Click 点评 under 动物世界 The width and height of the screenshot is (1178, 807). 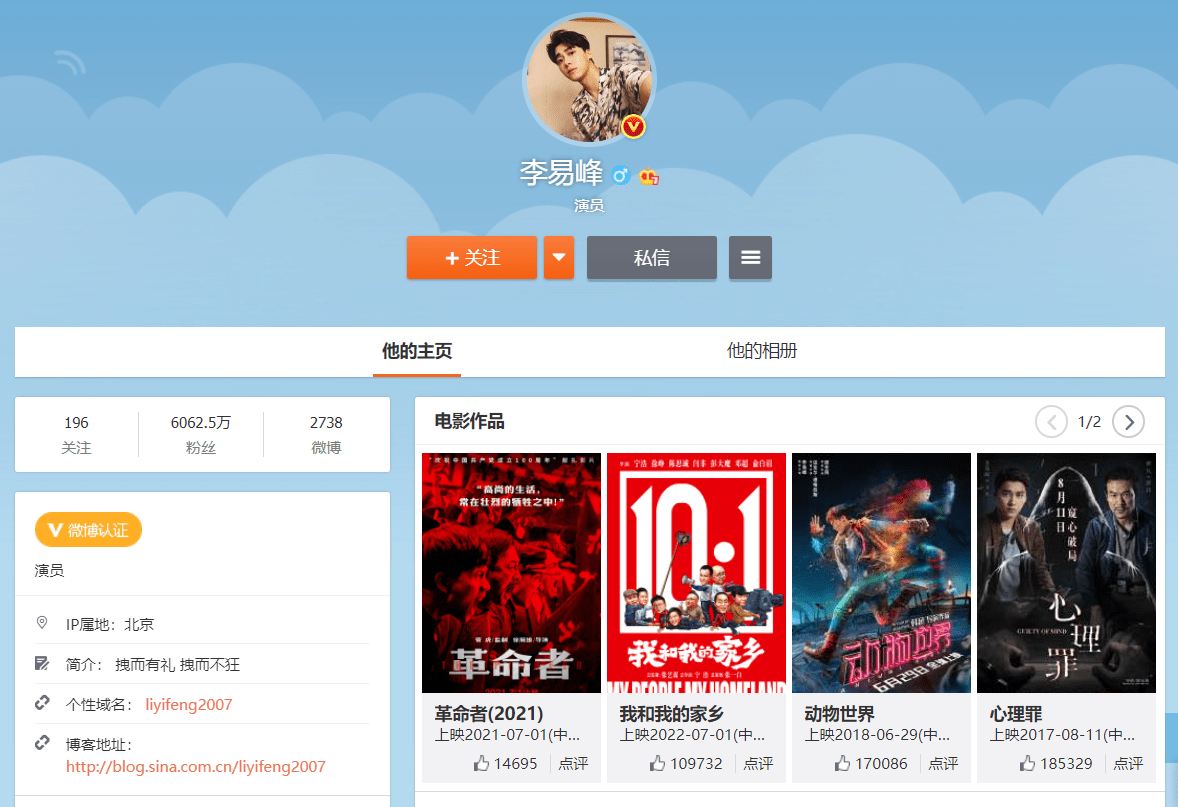point(943,763)
